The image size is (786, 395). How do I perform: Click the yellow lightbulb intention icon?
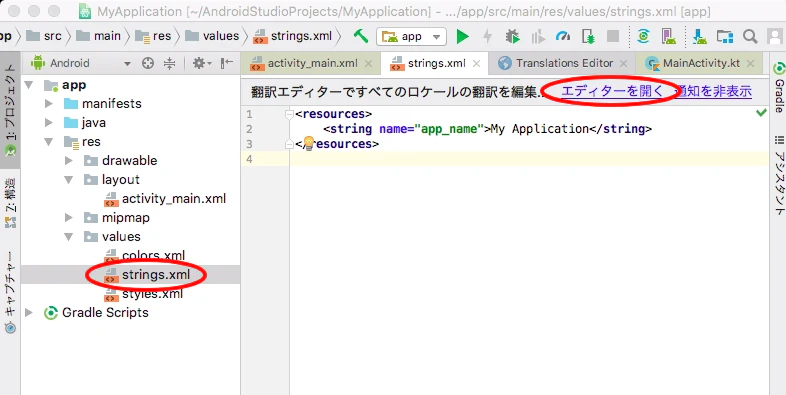(309, 143)
